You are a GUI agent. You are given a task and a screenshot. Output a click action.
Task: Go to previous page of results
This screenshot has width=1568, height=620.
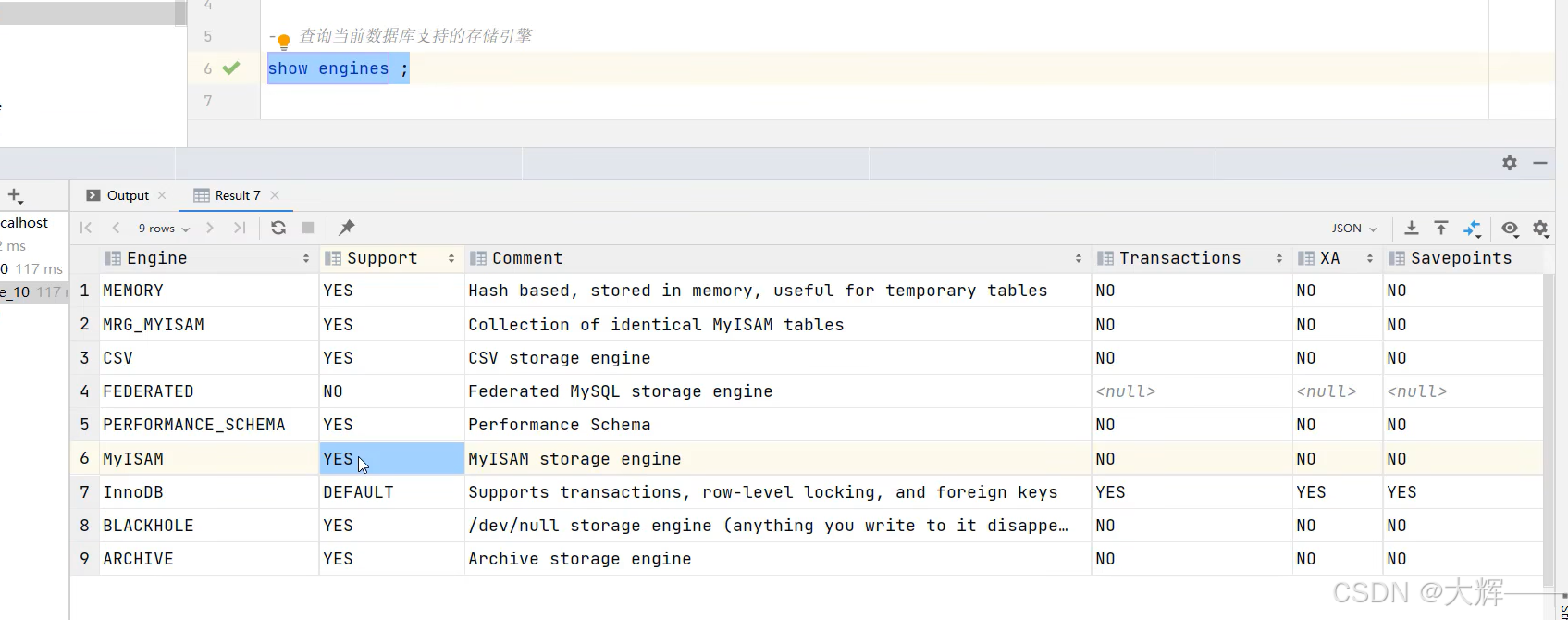point(117,228)
